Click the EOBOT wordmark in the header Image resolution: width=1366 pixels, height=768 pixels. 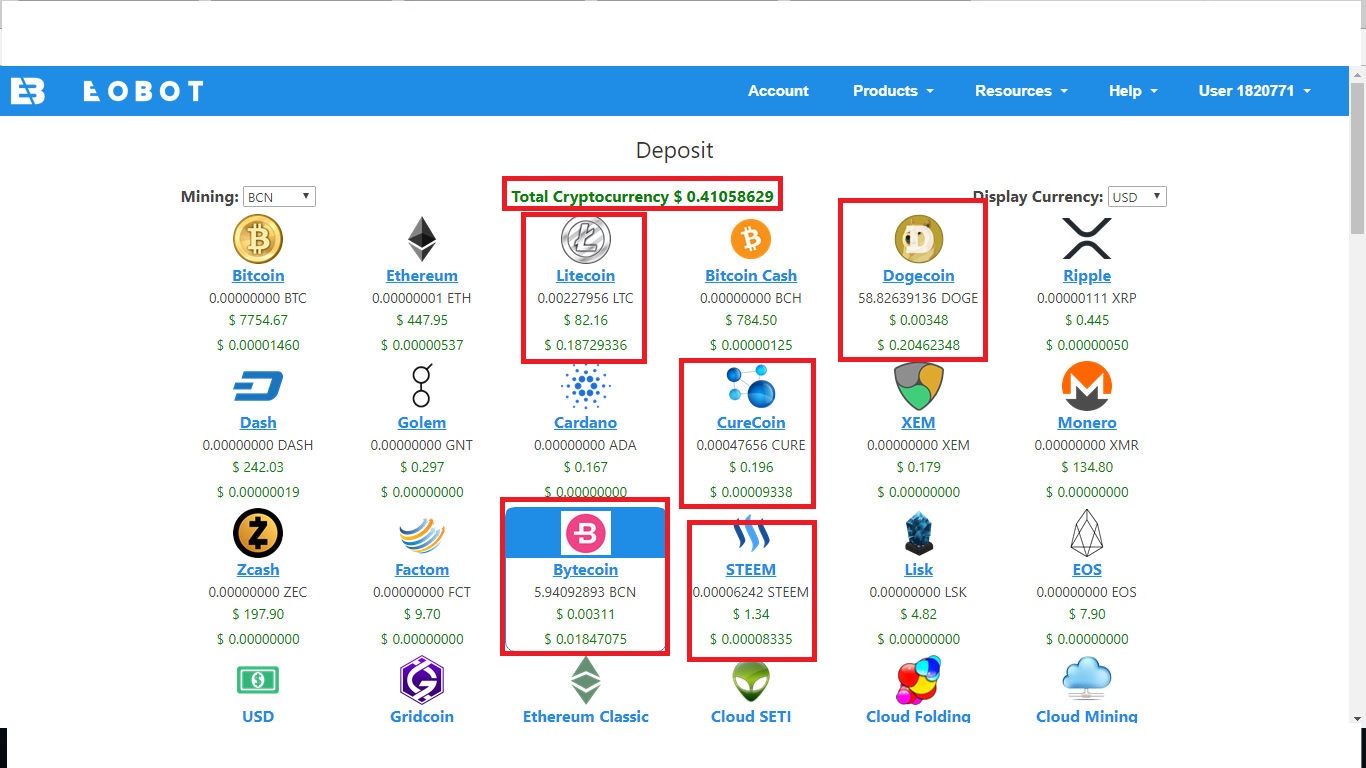coord(143,91)
